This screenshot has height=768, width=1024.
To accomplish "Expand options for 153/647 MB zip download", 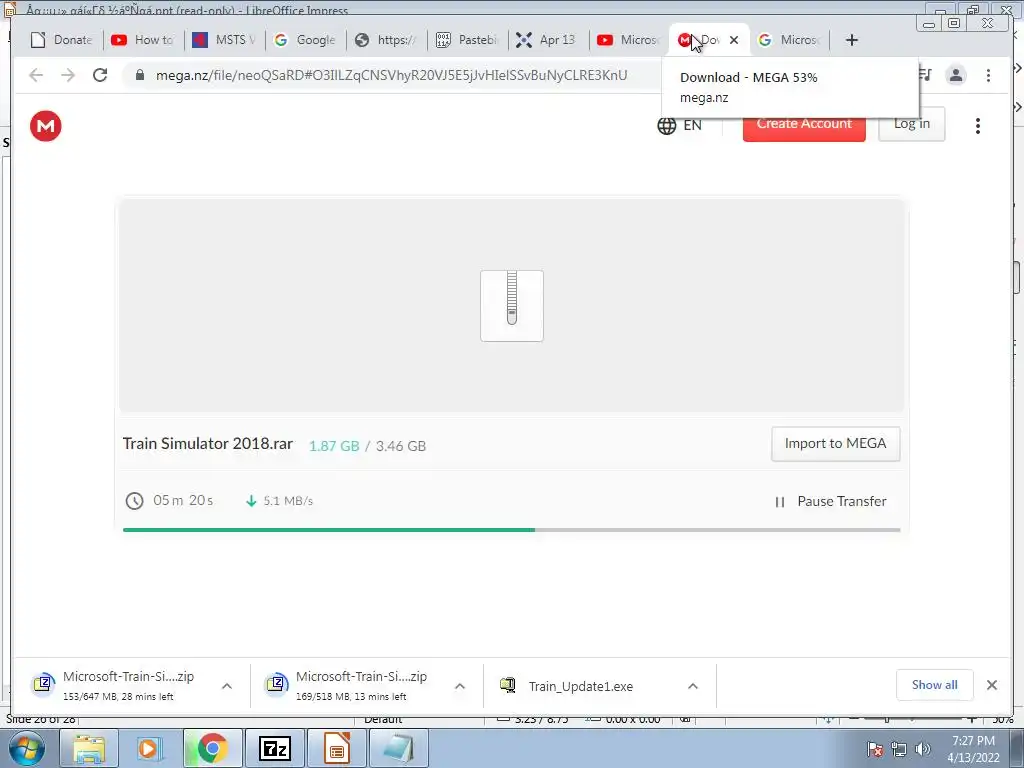I will [227, 686].
